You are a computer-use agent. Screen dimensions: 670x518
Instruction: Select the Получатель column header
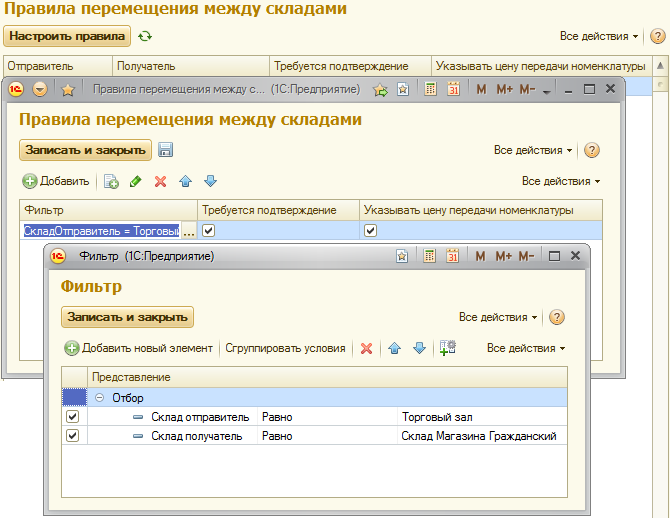tap(191, 66)
